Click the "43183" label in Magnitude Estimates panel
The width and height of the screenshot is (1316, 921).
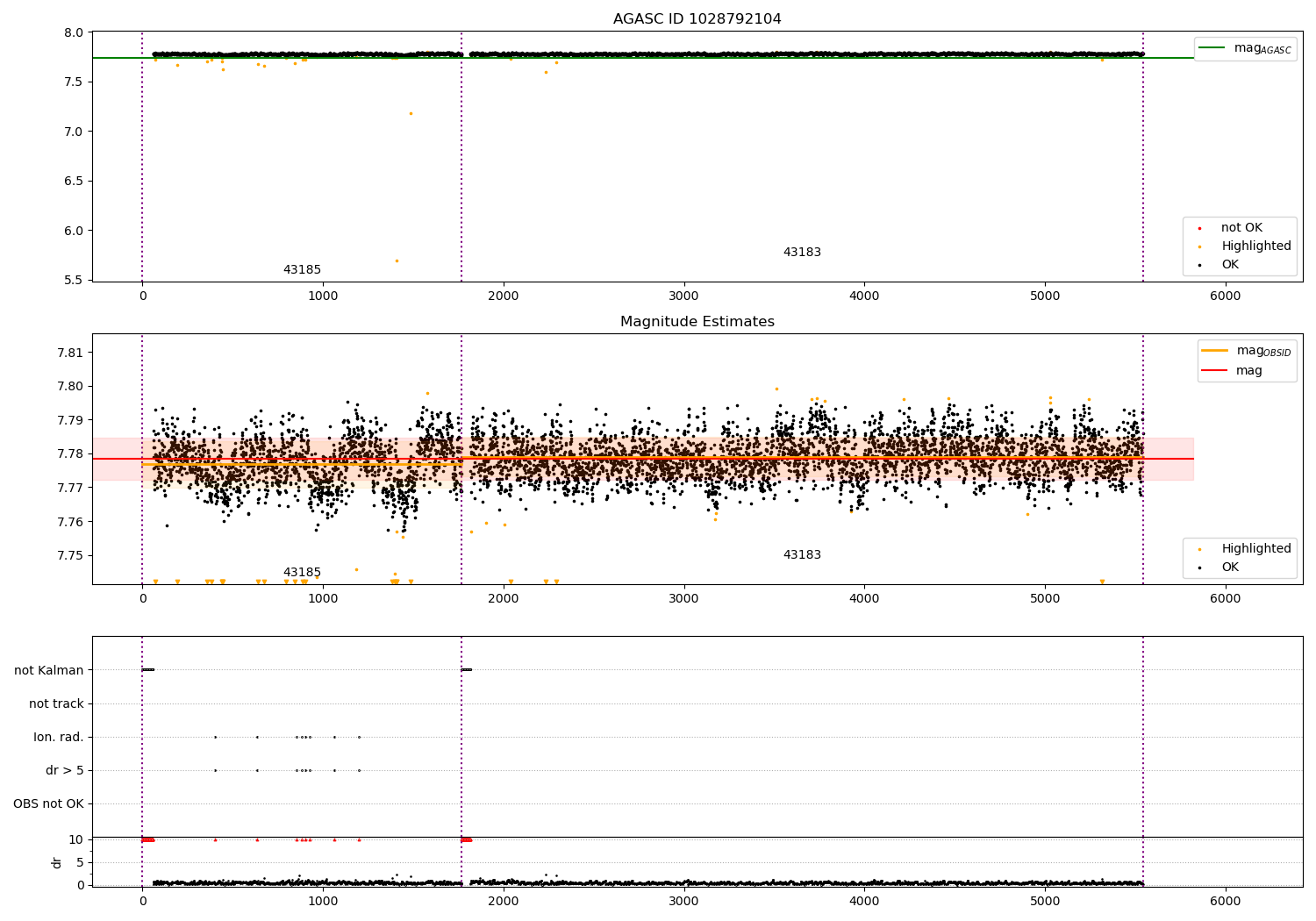(x=802, y=555)
